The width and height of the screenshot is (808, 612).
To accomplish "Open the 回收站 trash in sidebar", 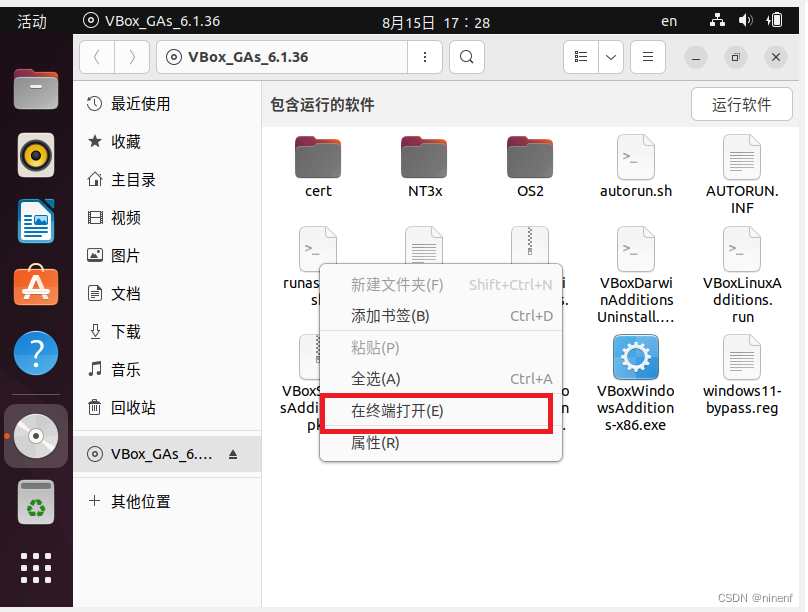I will (167, 407).
